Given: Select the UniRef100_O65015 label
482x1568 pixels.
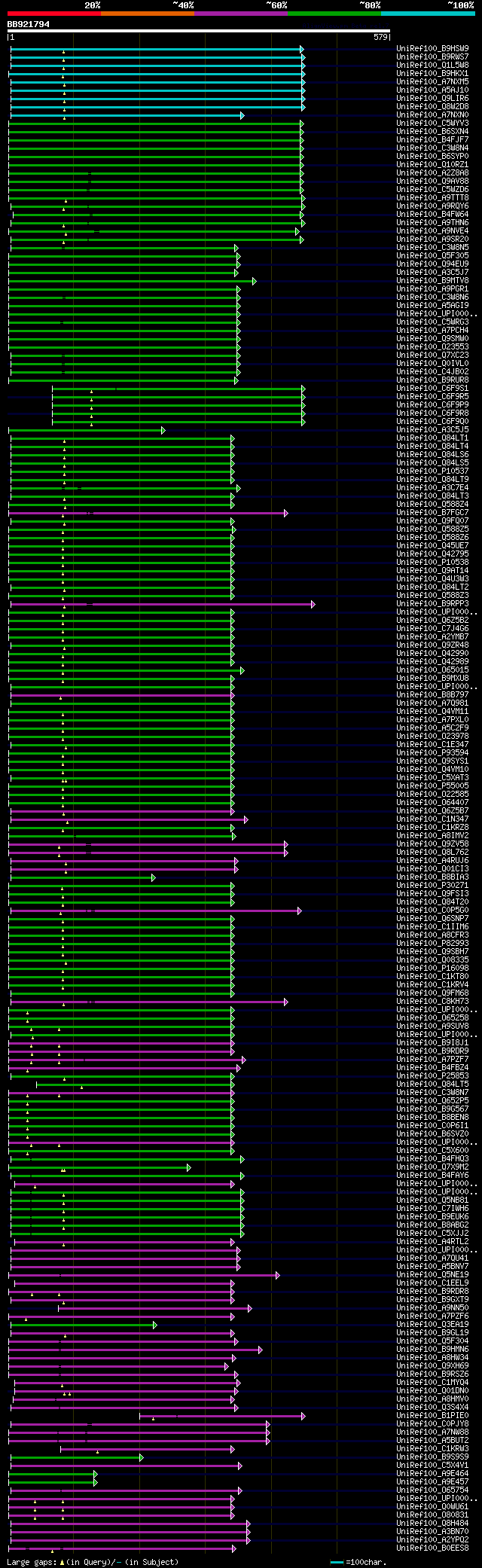Looking at the screenshot, I should 432,670.
